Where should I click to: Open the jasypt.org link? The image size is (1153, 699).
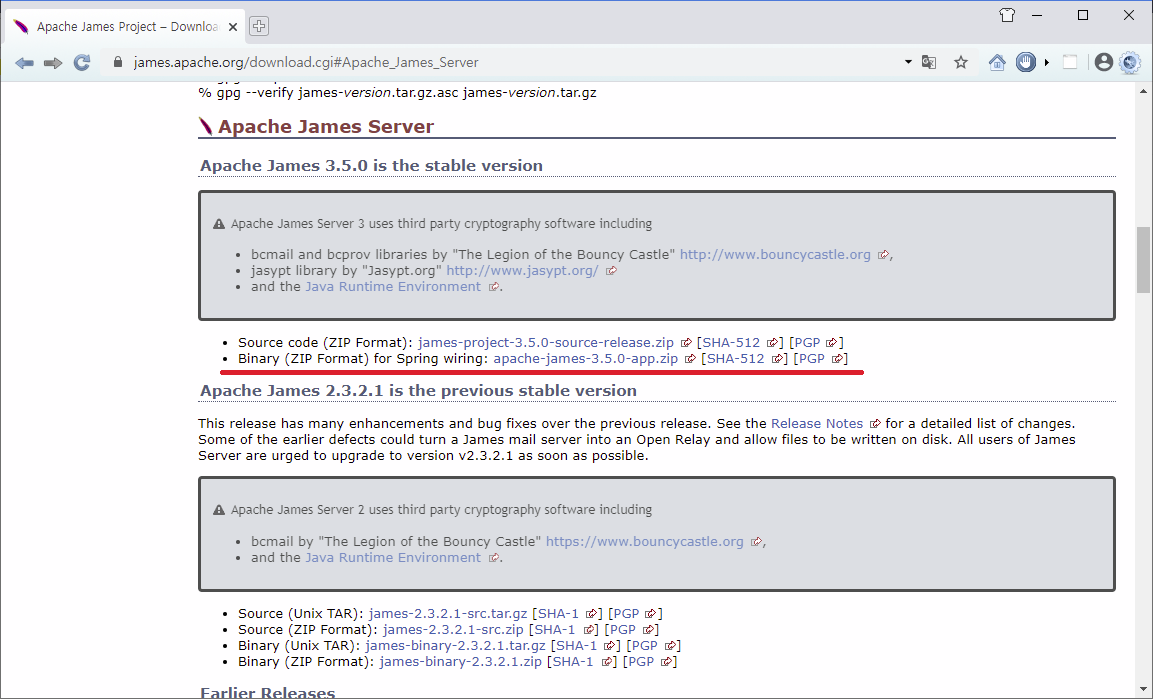coord(522,270)
